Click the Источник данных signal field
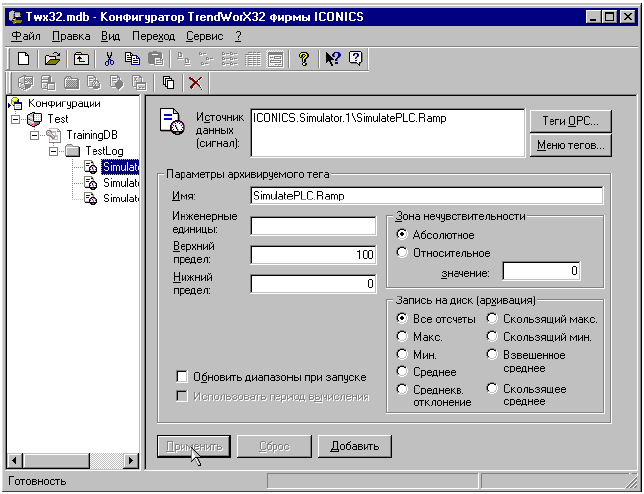 (388, 133)
